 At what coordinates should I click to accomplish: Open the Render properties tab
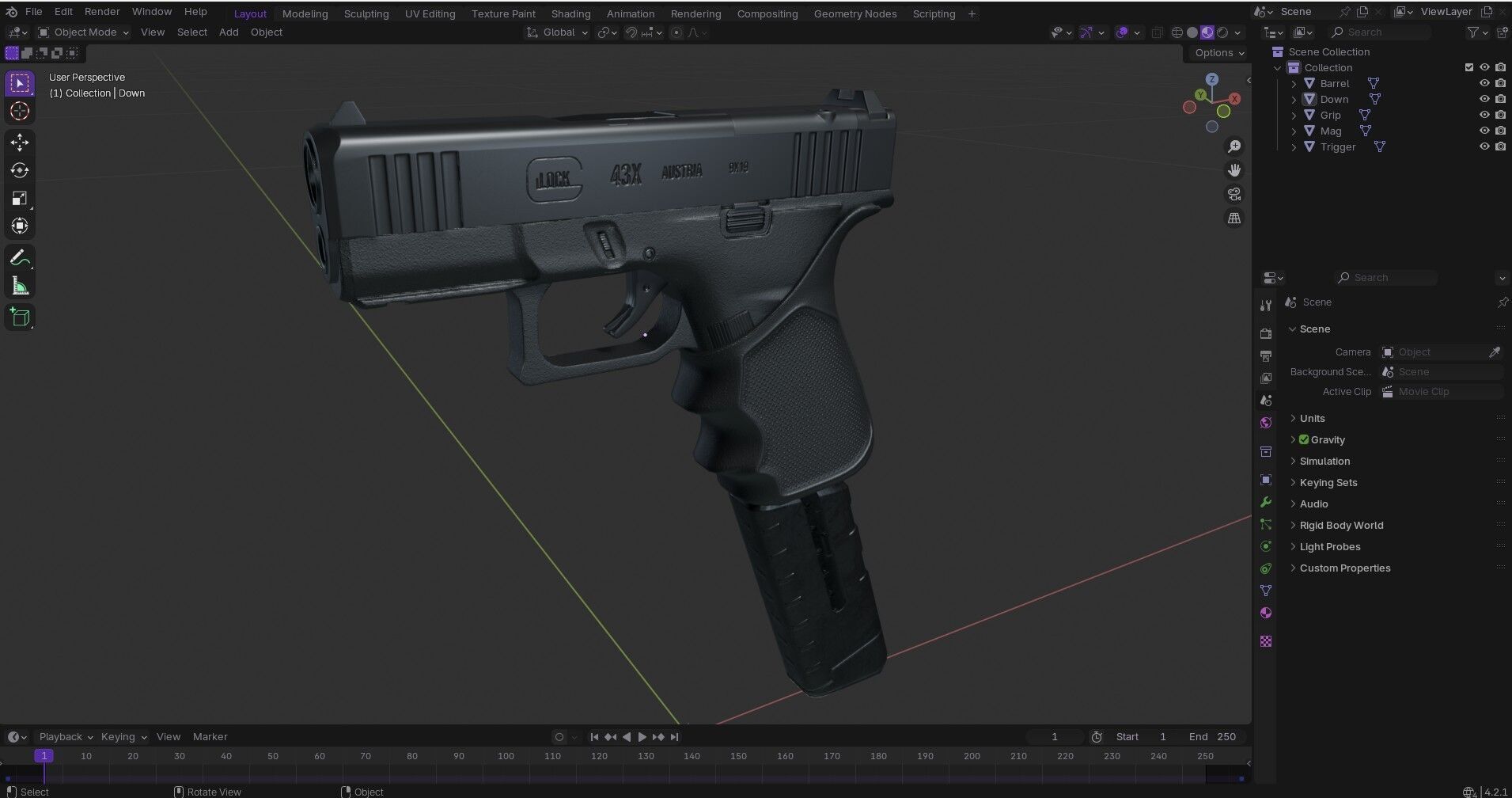(x=1266, y=333)
